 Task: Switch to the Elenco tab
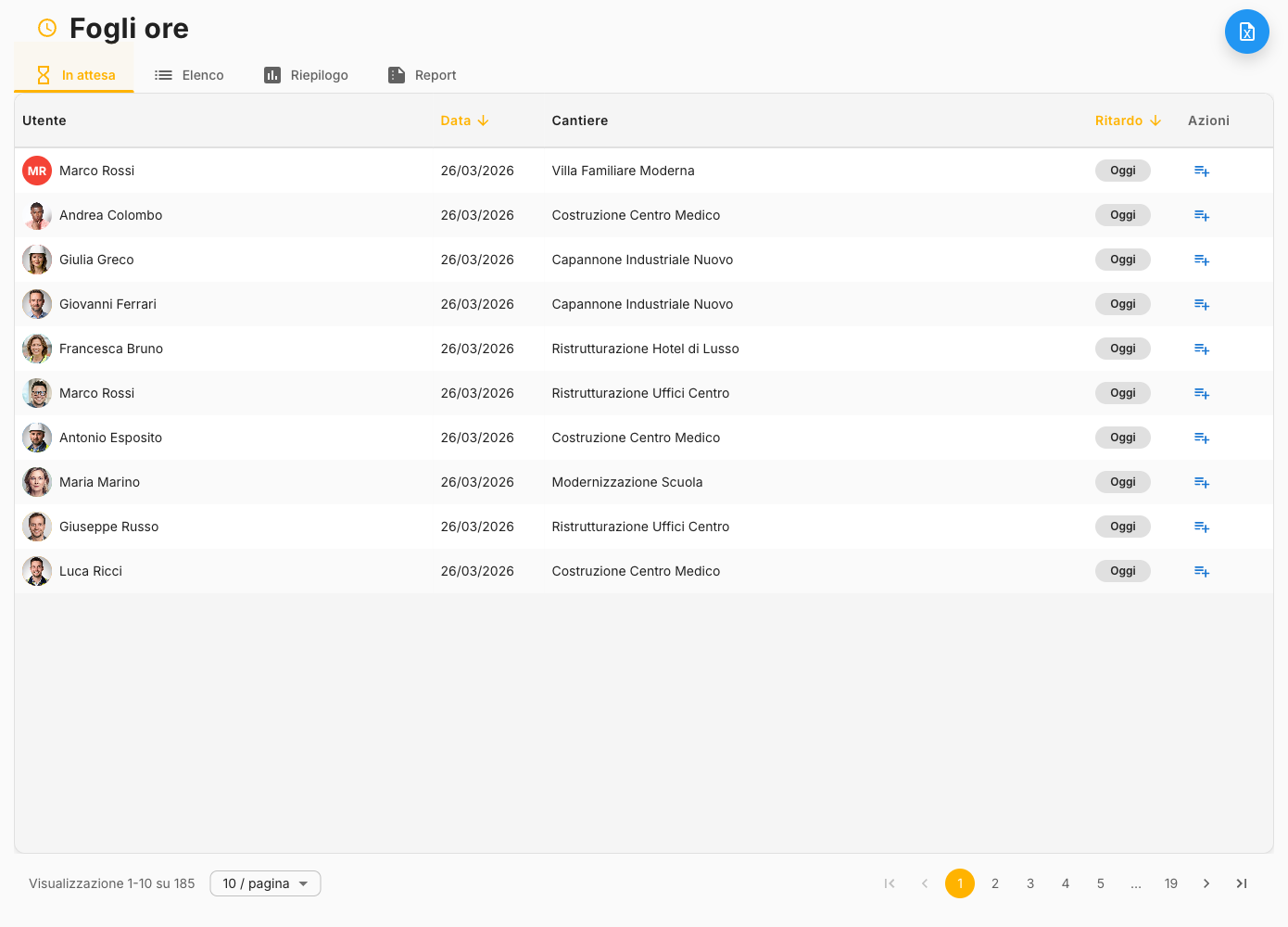tap(189, 75)
